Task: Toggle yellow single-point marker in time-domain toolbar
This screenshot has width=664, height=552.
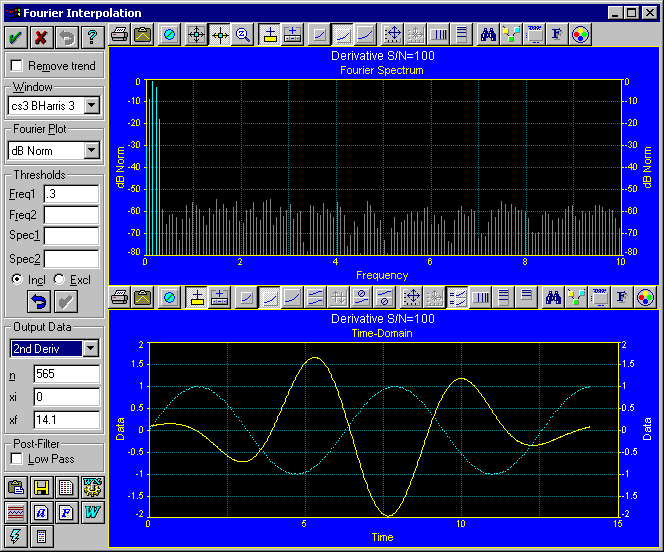Action: click(196, 298)
